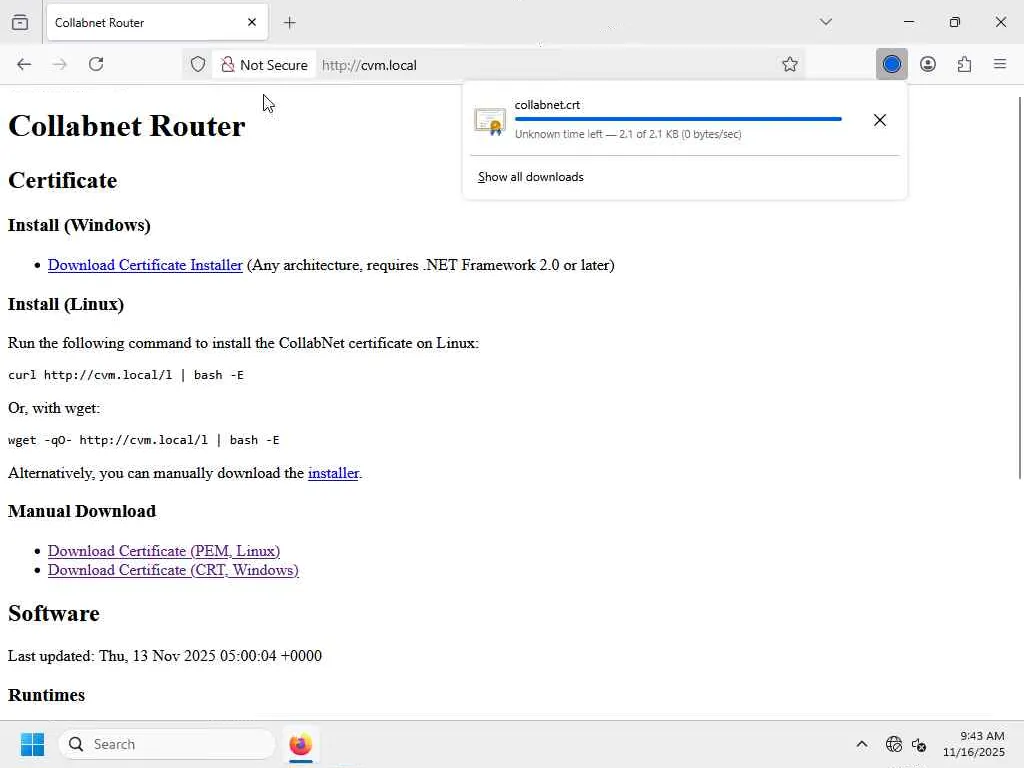Open Firefox View tab list icon
Image resolution: width=1024 pixels, height=768 pixels.
pos(20,22)
